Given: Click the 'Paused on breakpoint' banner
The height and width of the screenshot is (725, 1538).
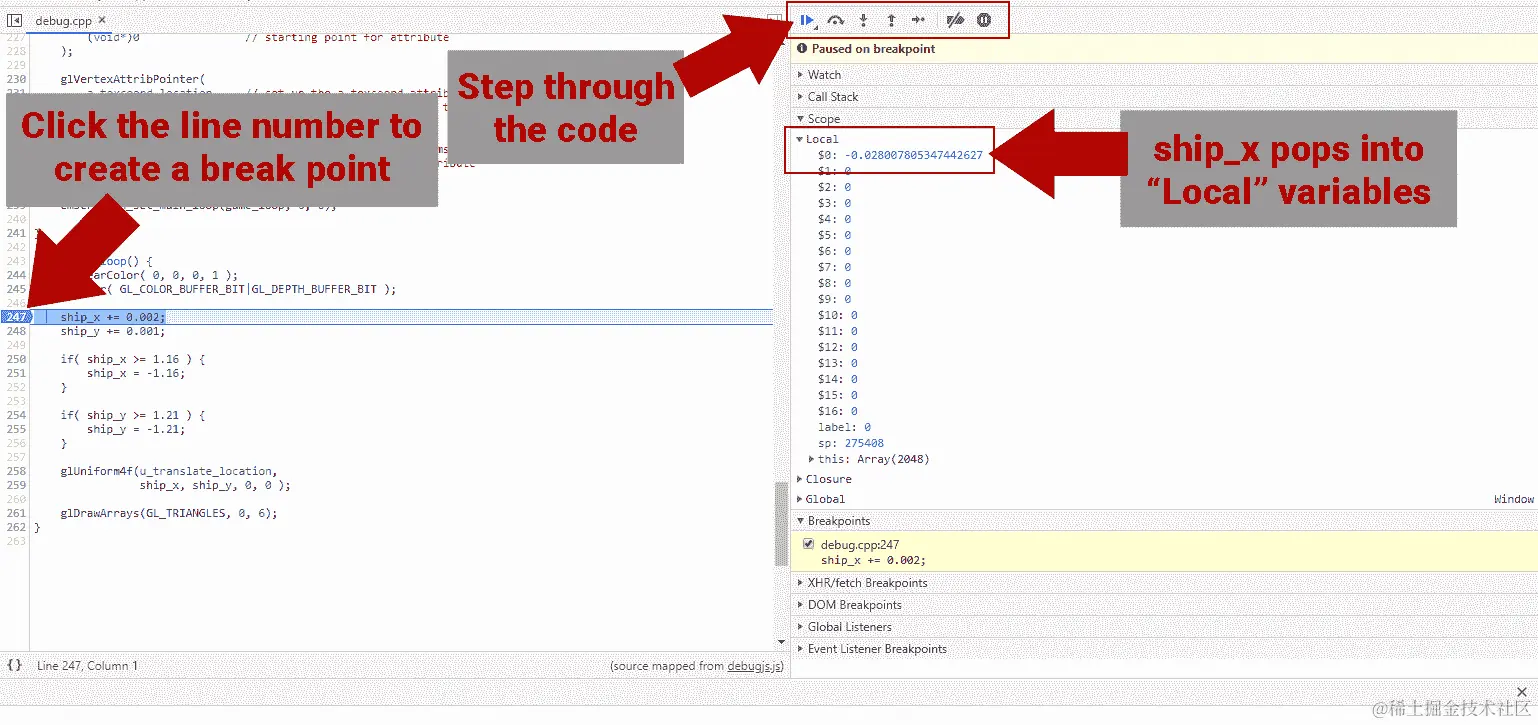Looking at the screenshot, I should 1164,49.
